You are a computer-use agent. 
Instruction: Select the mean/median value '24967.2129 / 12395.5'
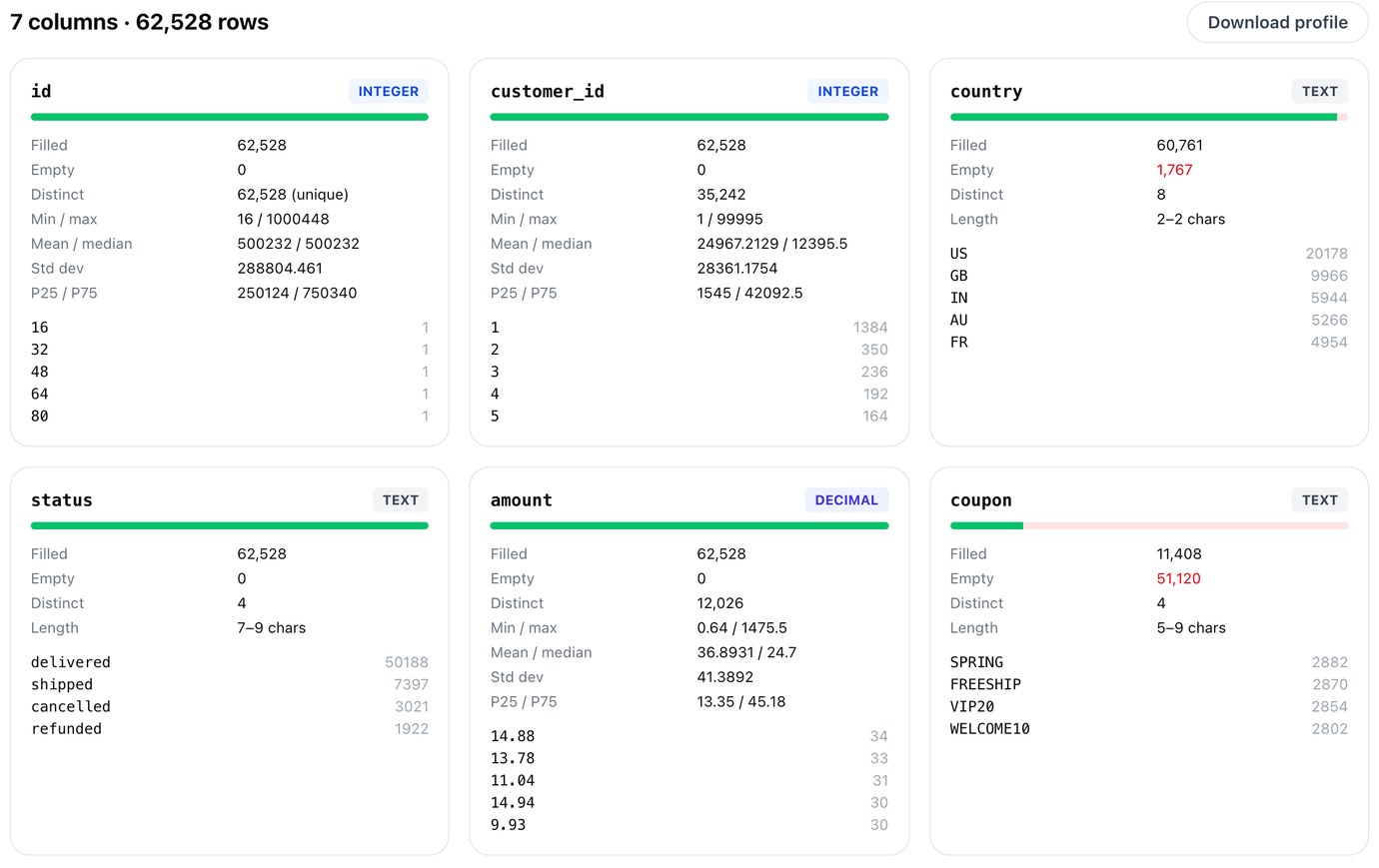click(772, 244)
